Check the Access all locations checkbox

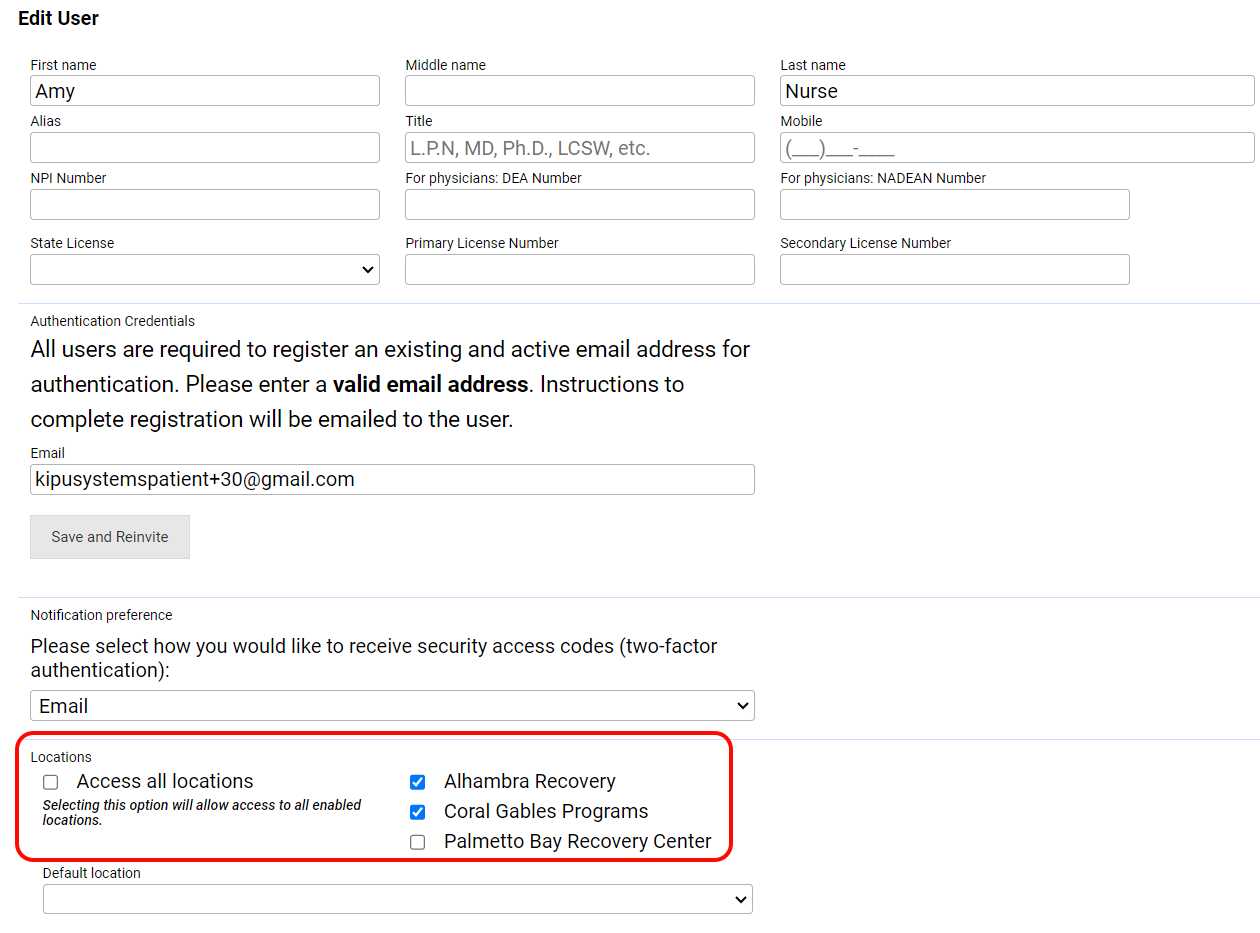[51, 782]
